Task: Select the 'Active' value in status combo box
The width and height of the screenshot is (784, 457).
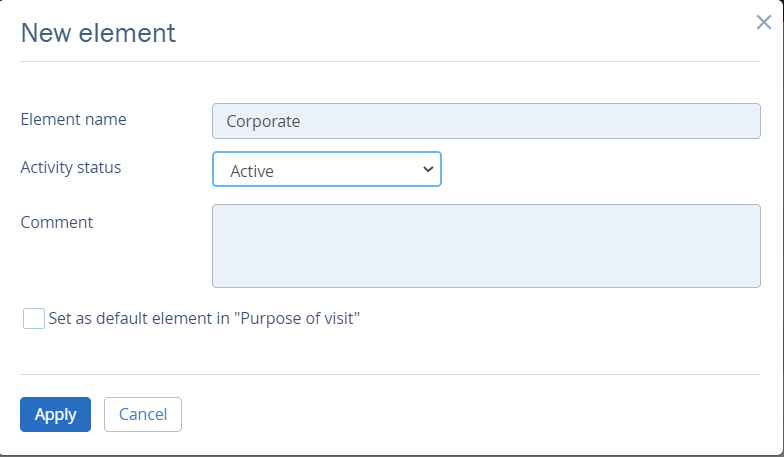Action: tap(252, 171)
